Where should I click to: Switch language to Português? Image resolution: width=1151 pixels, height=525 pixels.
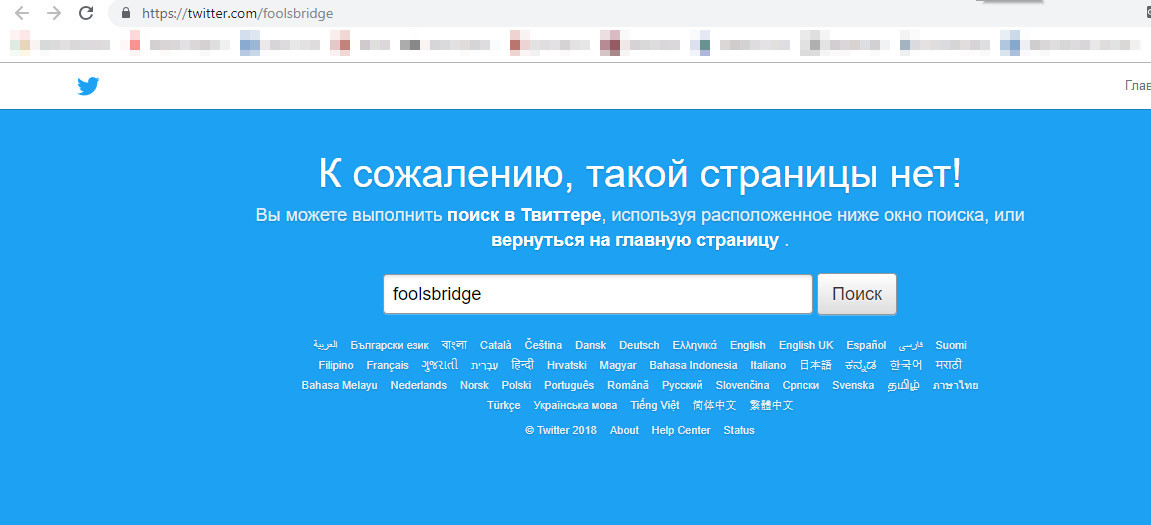(569, 385)
